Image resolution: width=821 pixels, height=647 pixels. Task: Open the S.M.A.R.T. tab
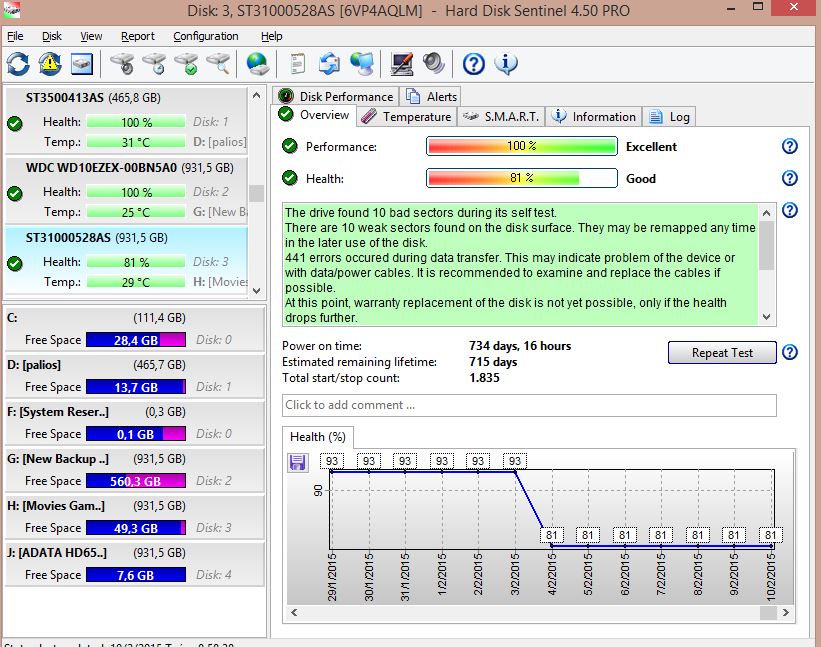(501, 117)
